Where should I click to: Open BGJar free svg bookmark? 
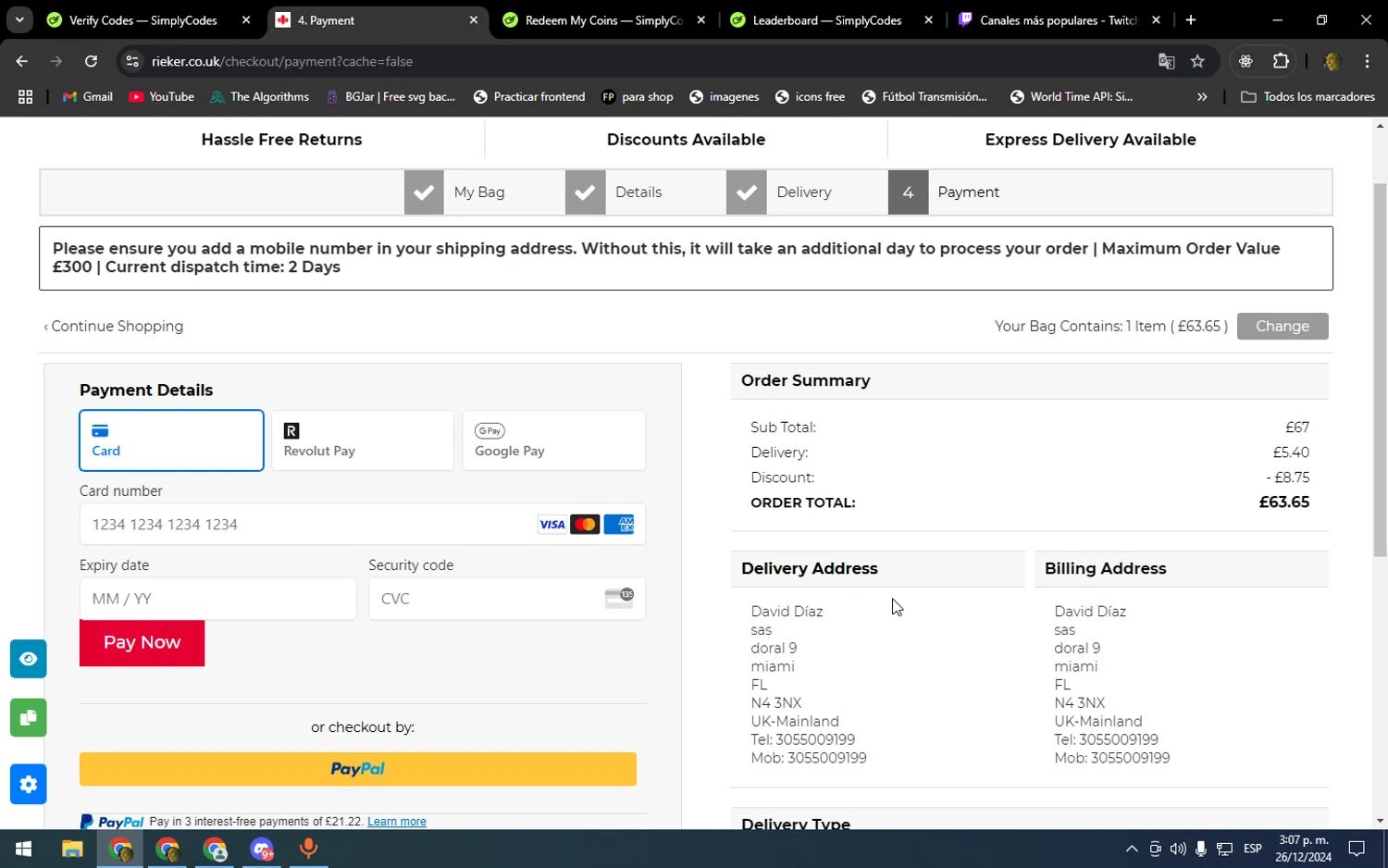pyautogui.click(x=390, y=96)
